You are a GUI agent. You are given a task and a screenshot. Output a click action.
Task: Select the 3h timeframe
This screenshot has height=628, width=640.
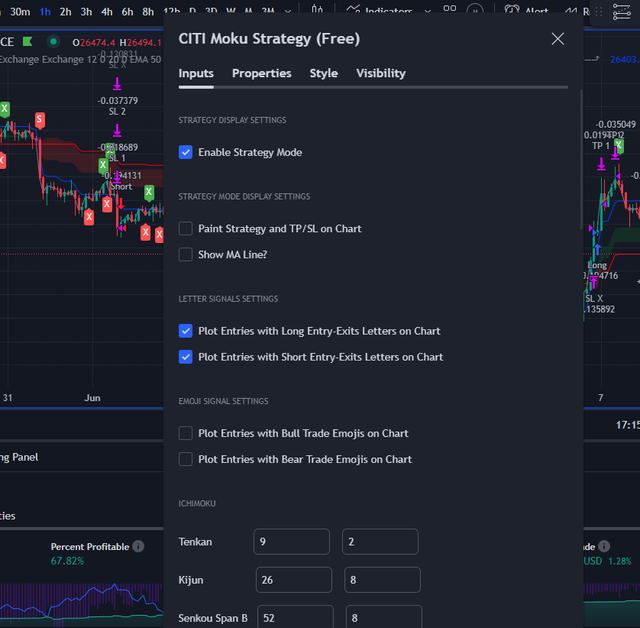click(86, 12)
